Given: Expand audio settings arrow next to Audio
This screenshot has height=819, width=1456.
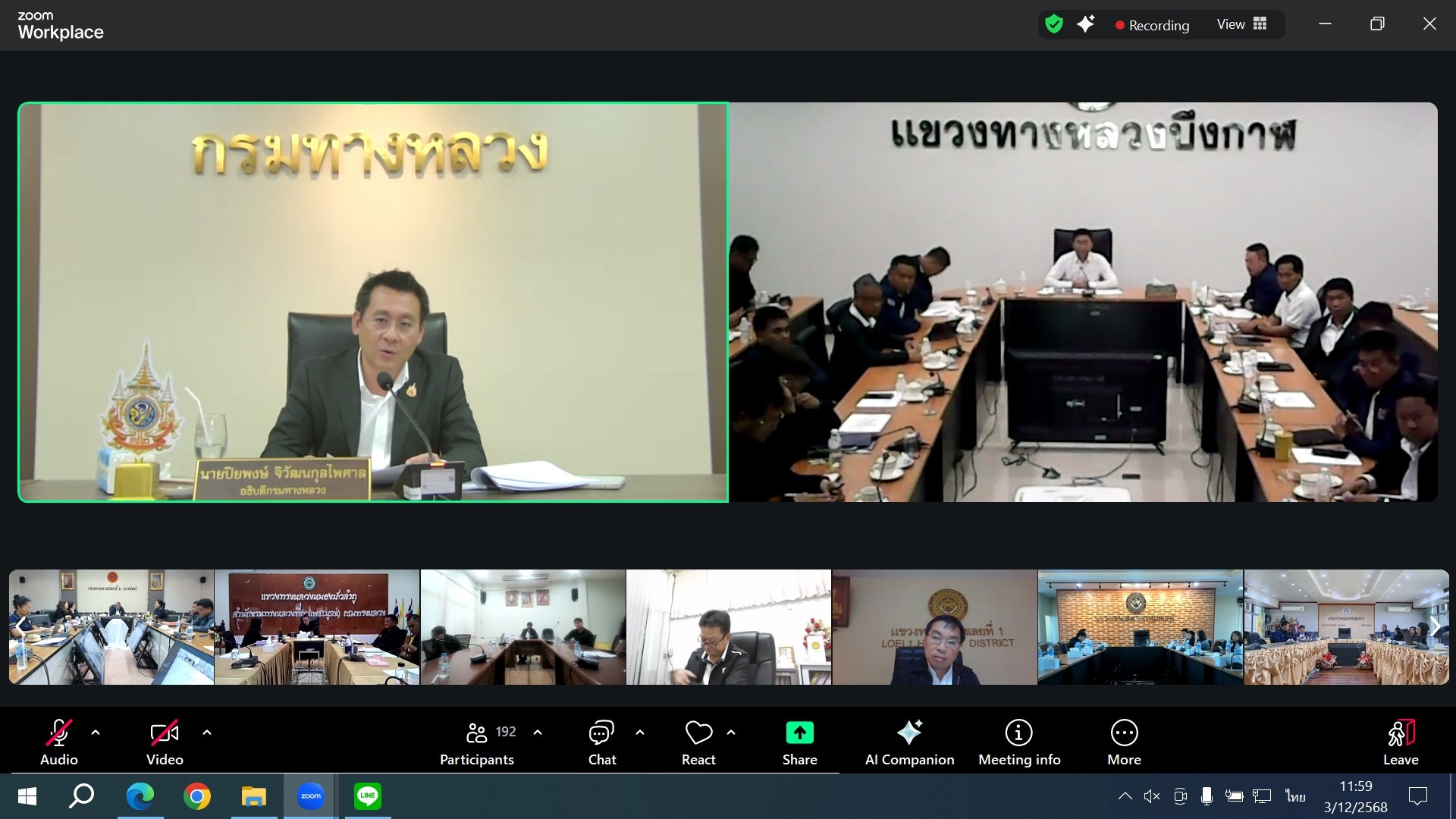Looking at the screenshot, I should point(96,733).
